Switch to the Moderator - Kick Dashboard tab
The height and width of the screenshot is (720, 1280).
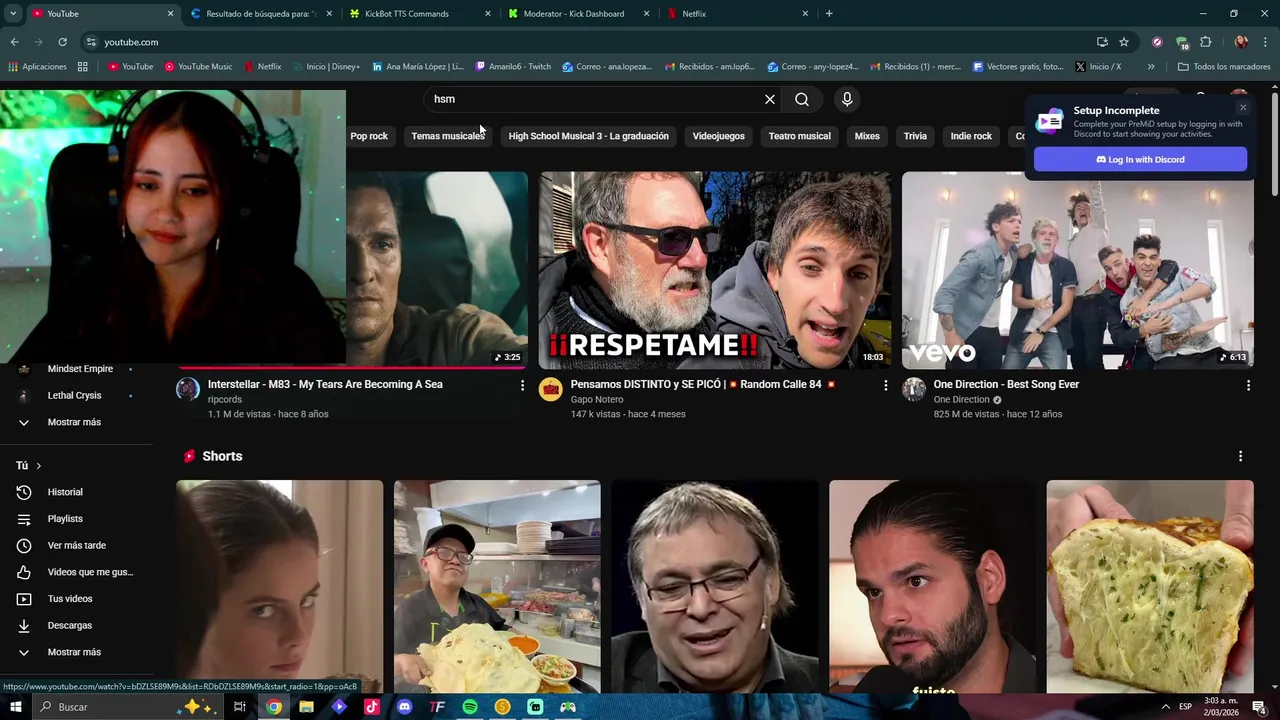point(578,14)
